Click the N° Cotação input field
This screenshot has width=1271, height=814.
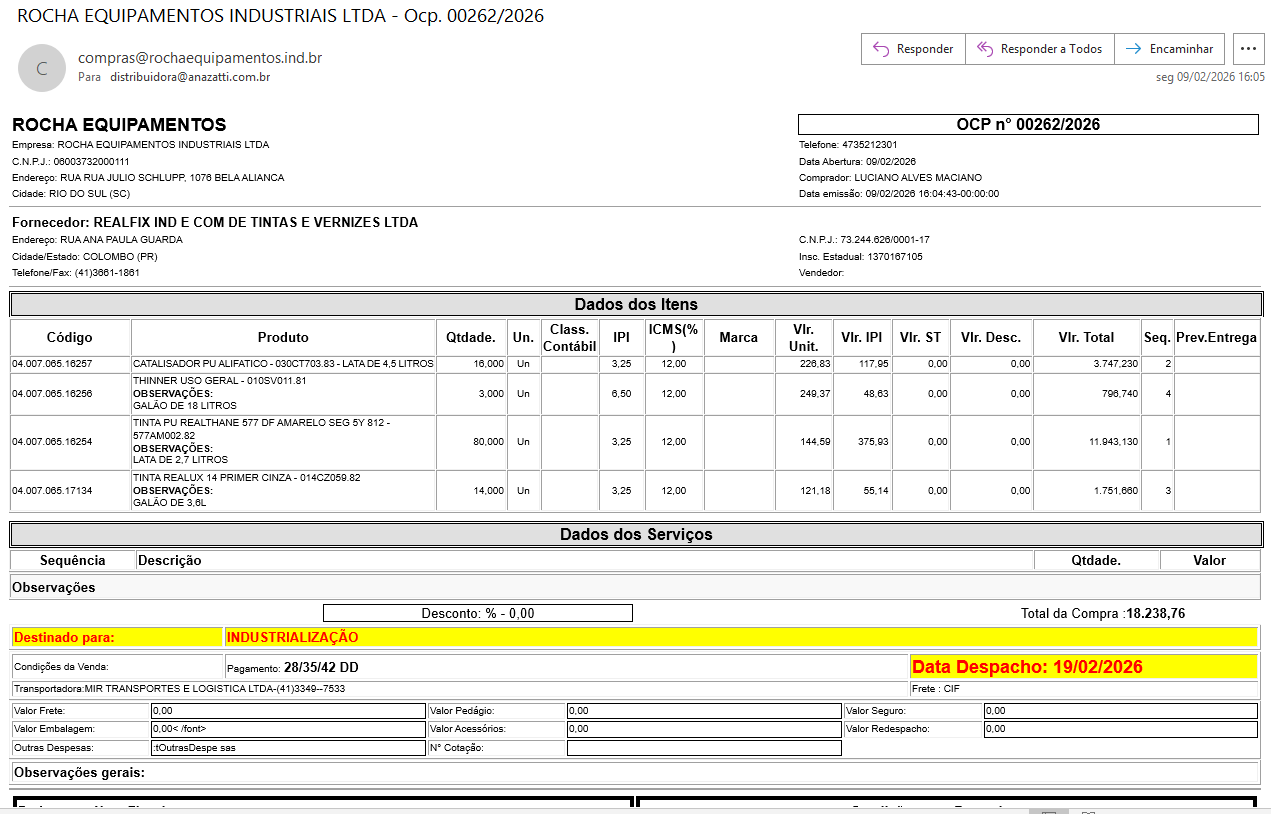click(x=704, y=748)
